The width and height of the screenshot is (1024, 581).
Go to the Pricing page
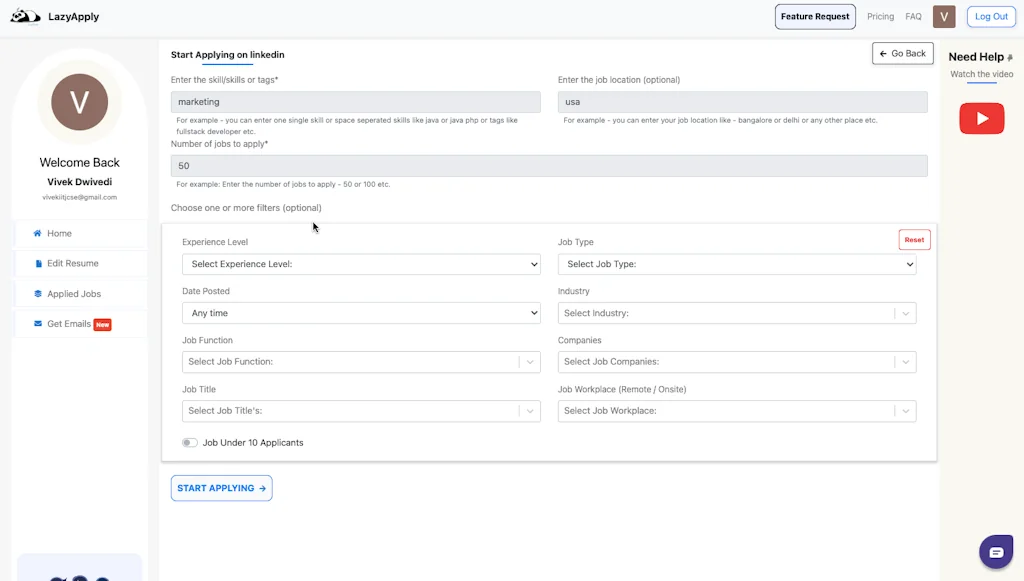(x=880, y=16)
